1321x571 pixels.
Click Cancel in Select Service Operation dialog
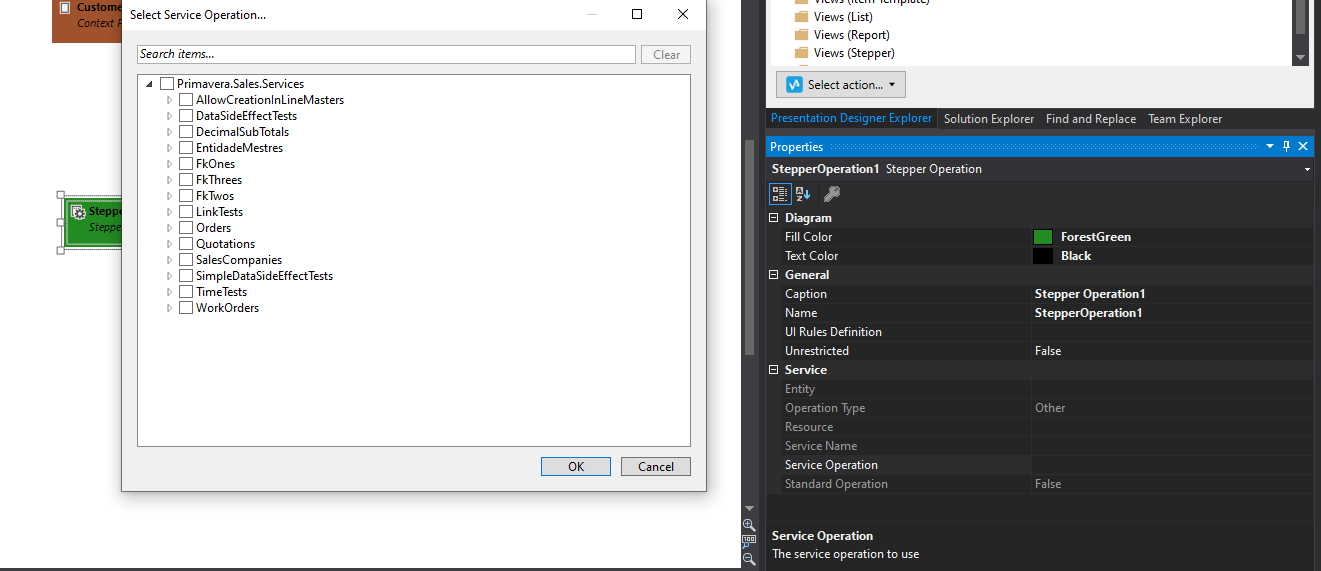[x=656, y=467]
